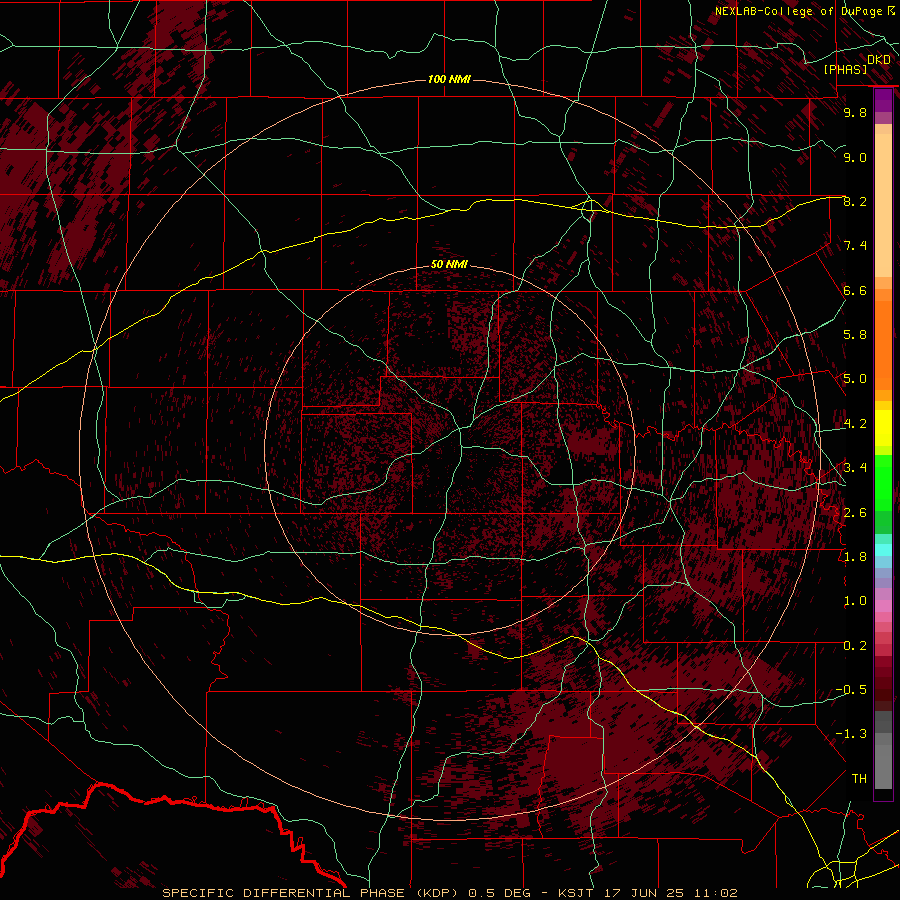The height and width of the screenshot is (900, 900).
Task: Click the 9.0 scale value
Action: [x=855, y=157]
